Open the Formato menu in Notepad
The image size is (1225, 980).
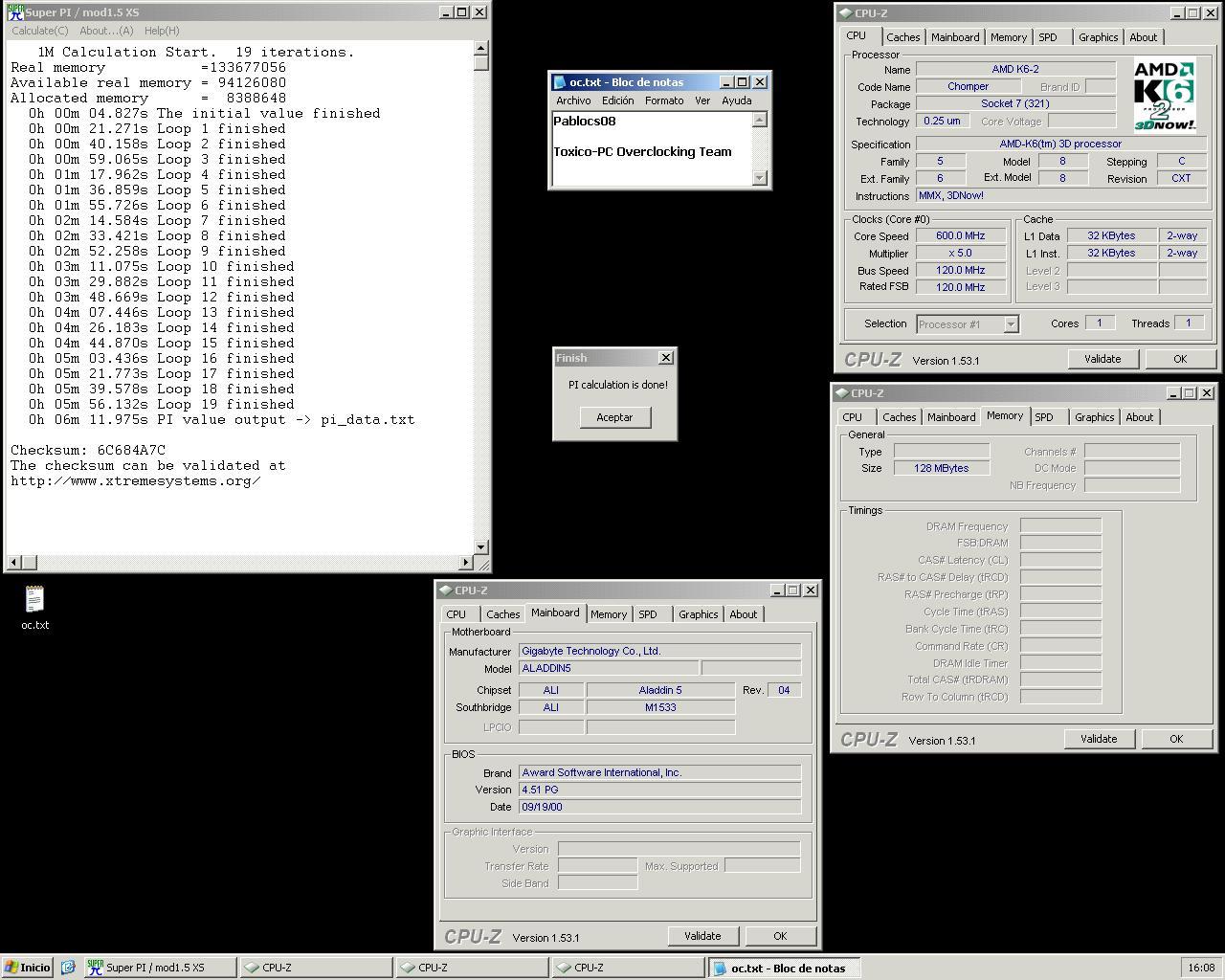point(664,100)
